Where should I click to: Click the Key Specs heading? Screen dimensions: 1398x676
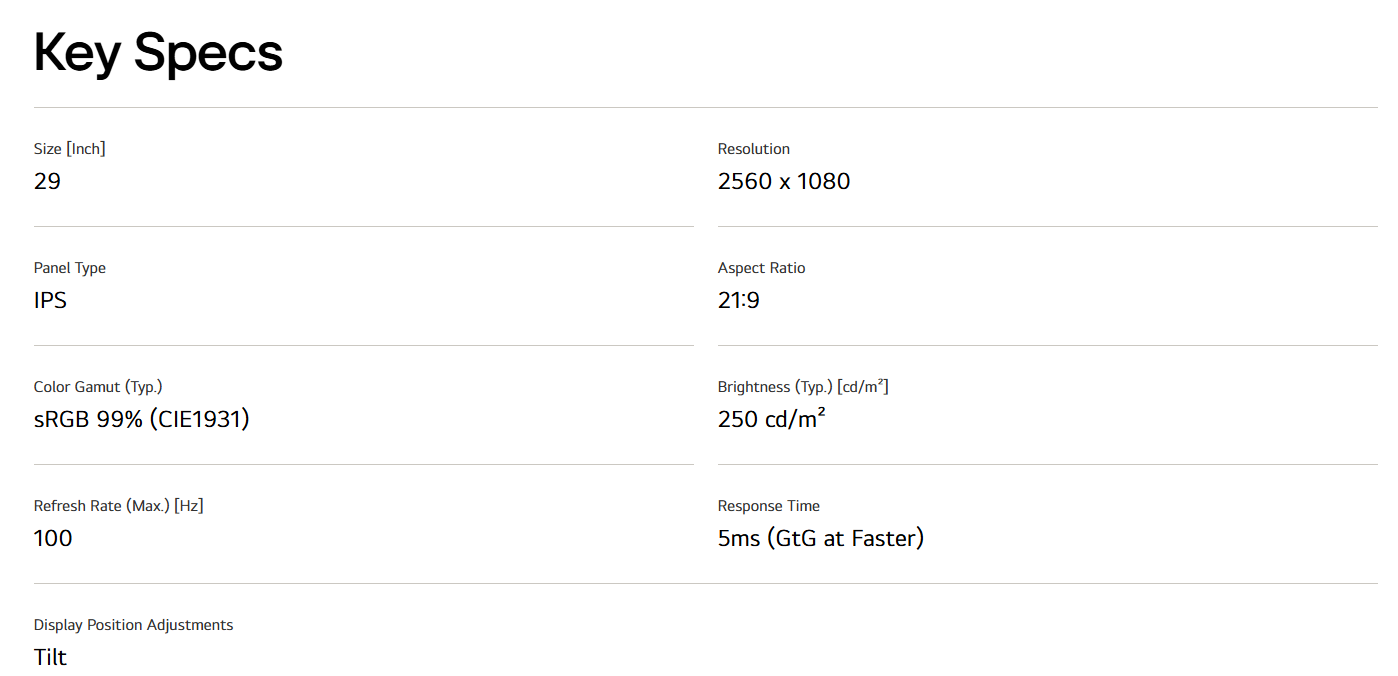click(x=158, y=53)
